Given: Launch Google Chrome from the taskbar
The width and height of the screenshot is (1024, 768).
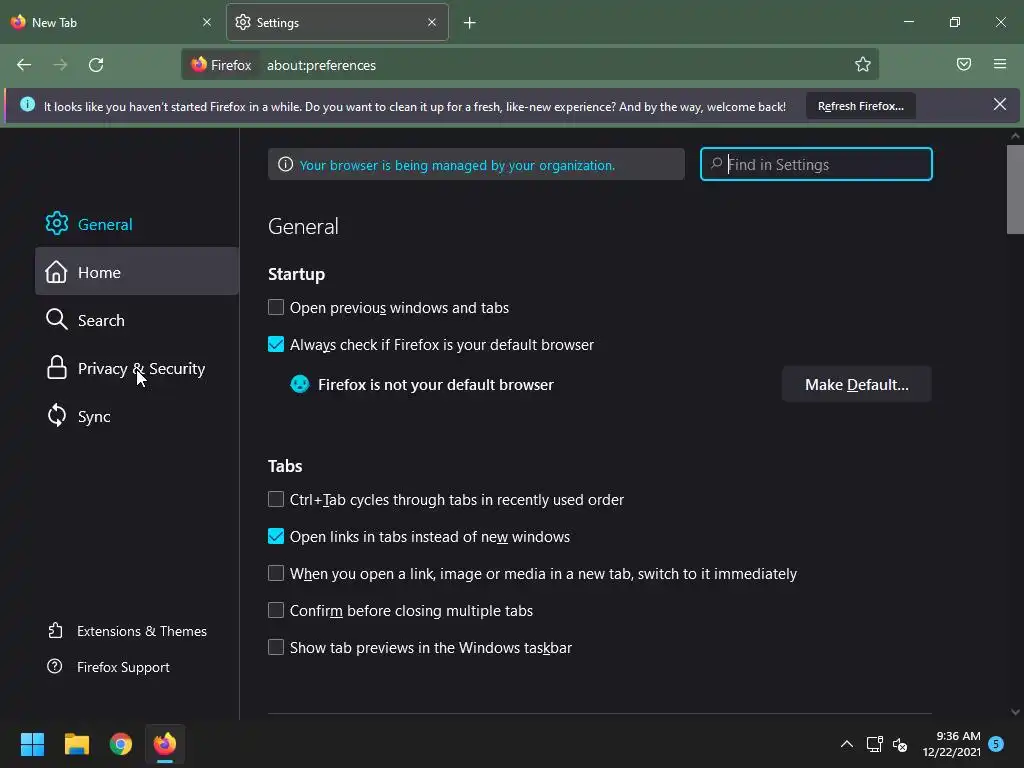Looking at the screenshot, I should point(120,744).
